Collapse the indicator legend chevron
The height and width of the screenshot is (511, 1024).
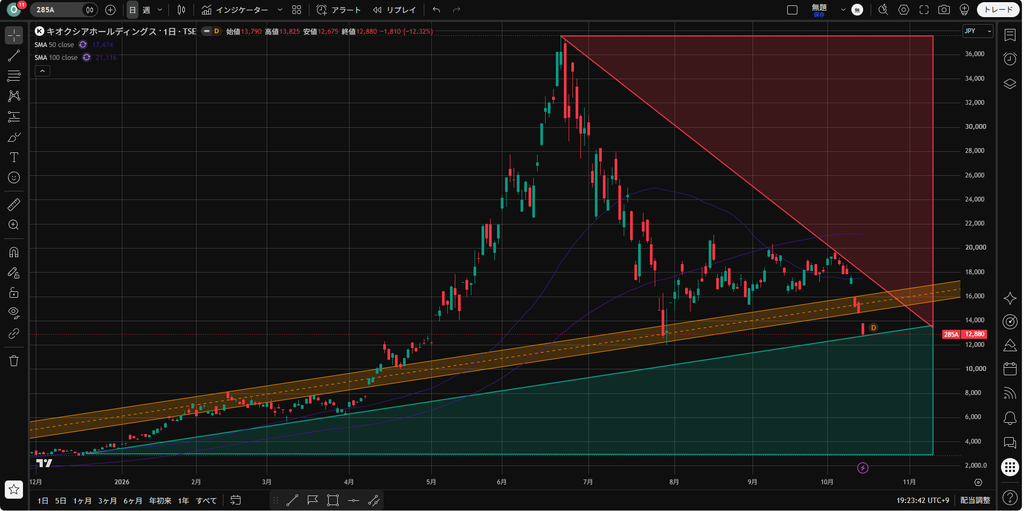click(x=41, y=71)
